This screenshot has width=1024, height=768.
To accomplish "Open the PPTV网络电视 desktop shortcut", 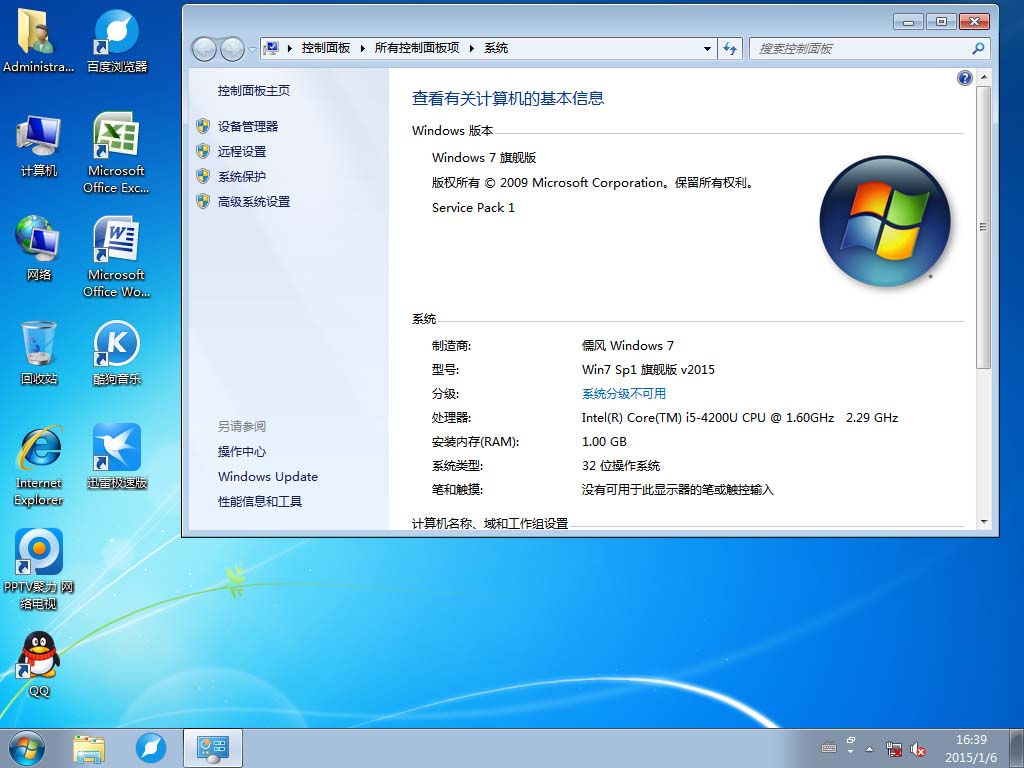I will tap(39, 569).
